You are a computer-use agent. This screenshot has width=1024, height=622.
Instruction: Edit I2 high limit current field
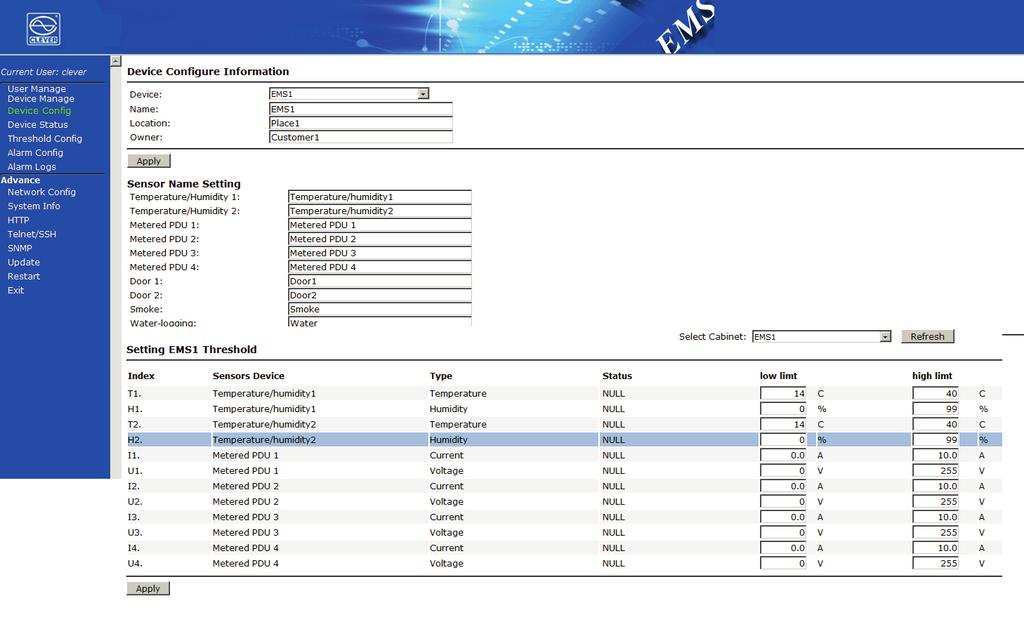coord(935,486)
